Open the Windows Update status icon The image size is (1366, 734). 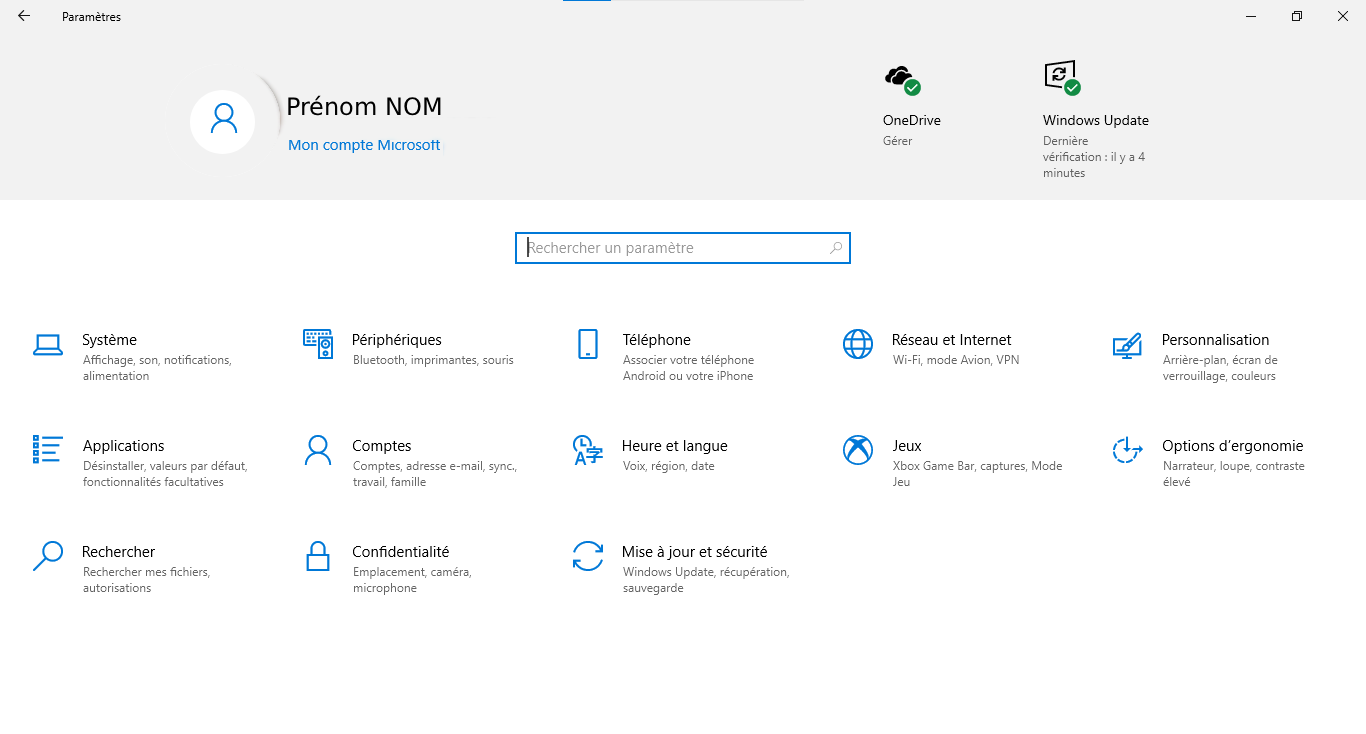click(1062, 77)
